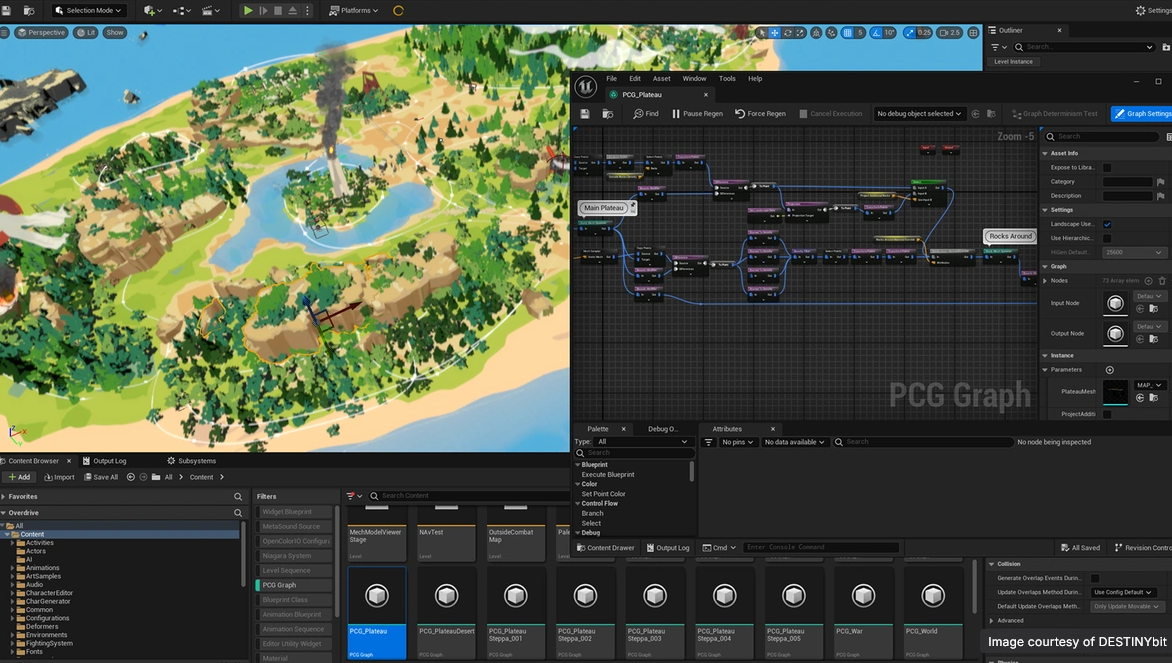
Task: Click the Import button in Content Browser
Action: pyautogui.click(x=59, y=477)
